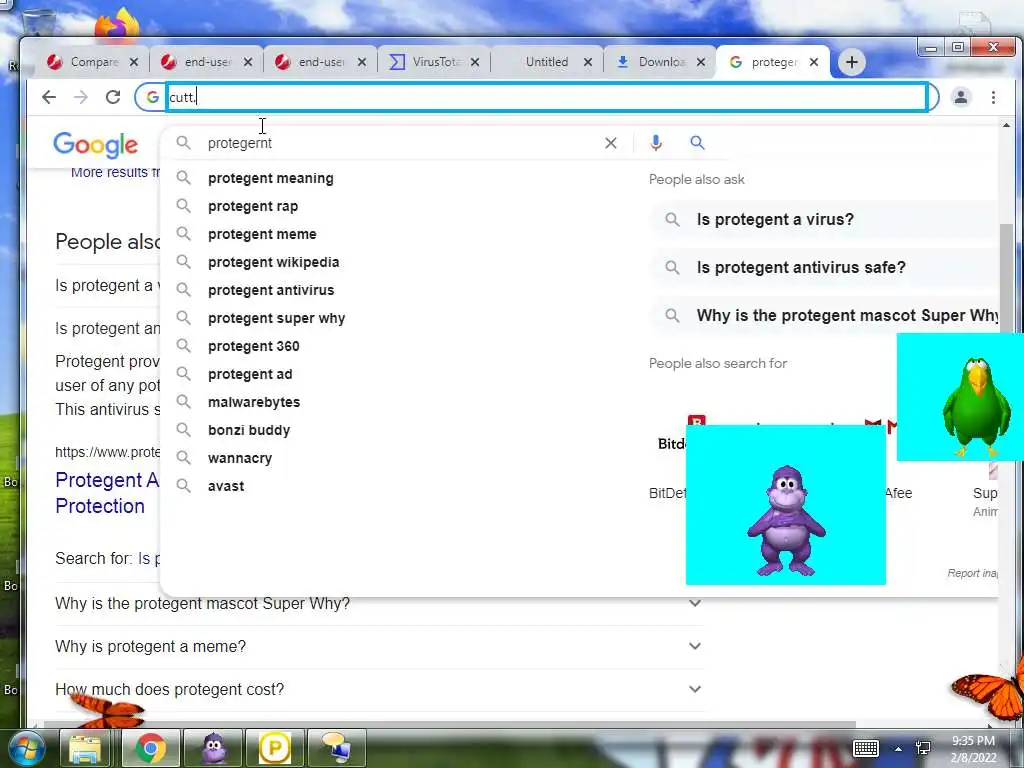Image resolution: width=1024 pixels, height=768 pixels.
Task: Click the 'More results' link
Action: pyautogui.click(x=115, y=172)
